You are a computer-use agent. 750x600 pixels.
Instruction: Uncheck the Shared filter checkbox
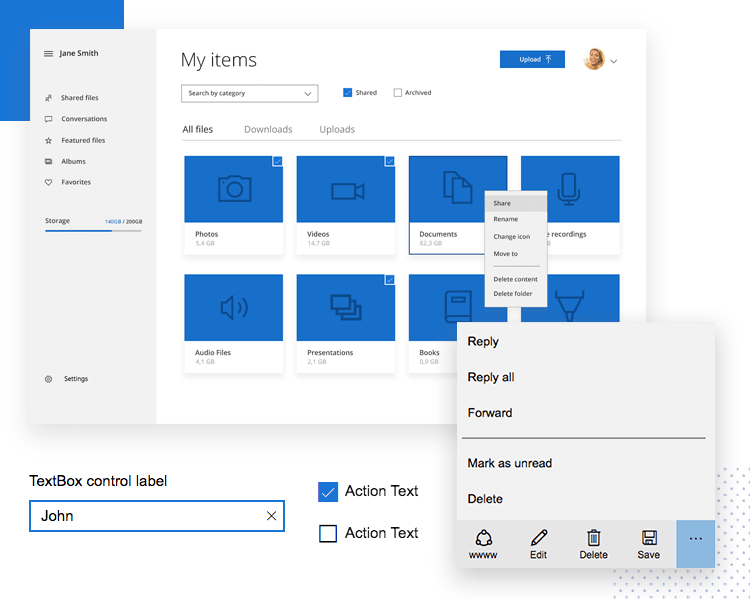(348, 93)
